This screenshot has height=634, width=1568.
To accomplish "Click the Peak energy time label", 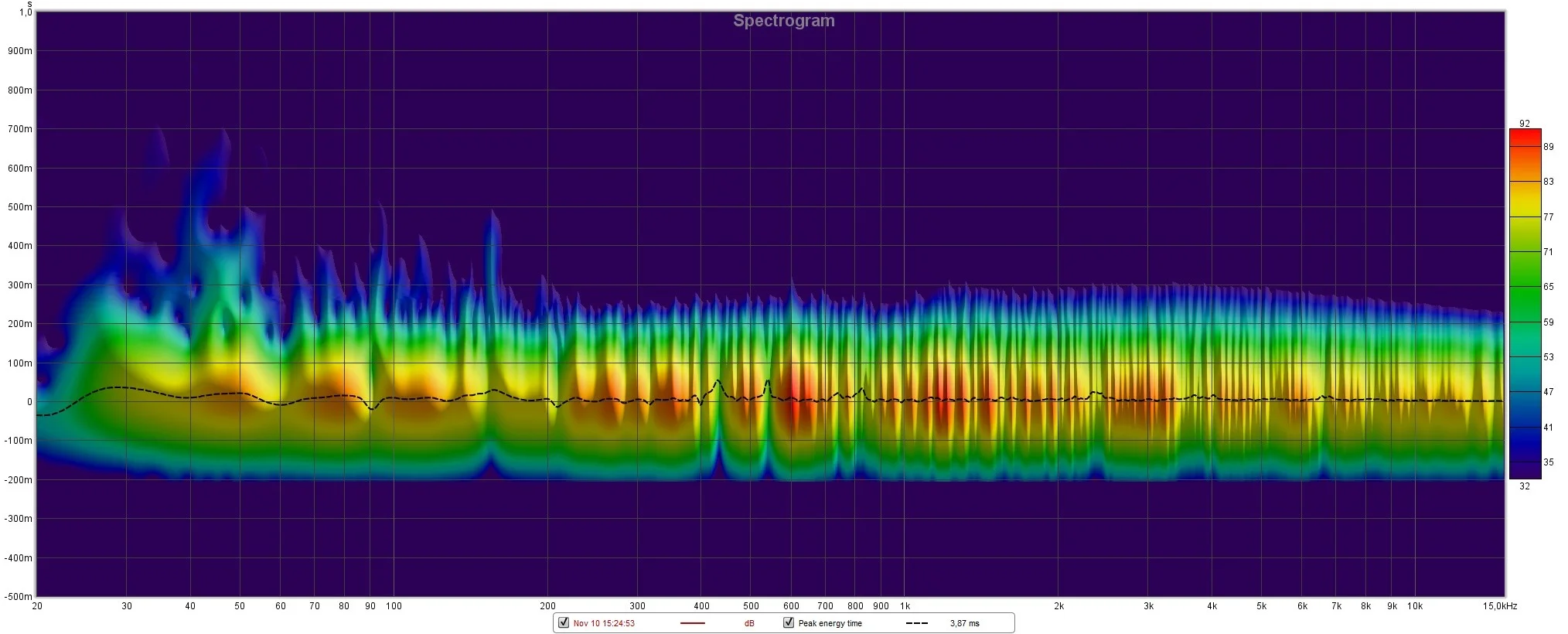I will coord(830,623).
